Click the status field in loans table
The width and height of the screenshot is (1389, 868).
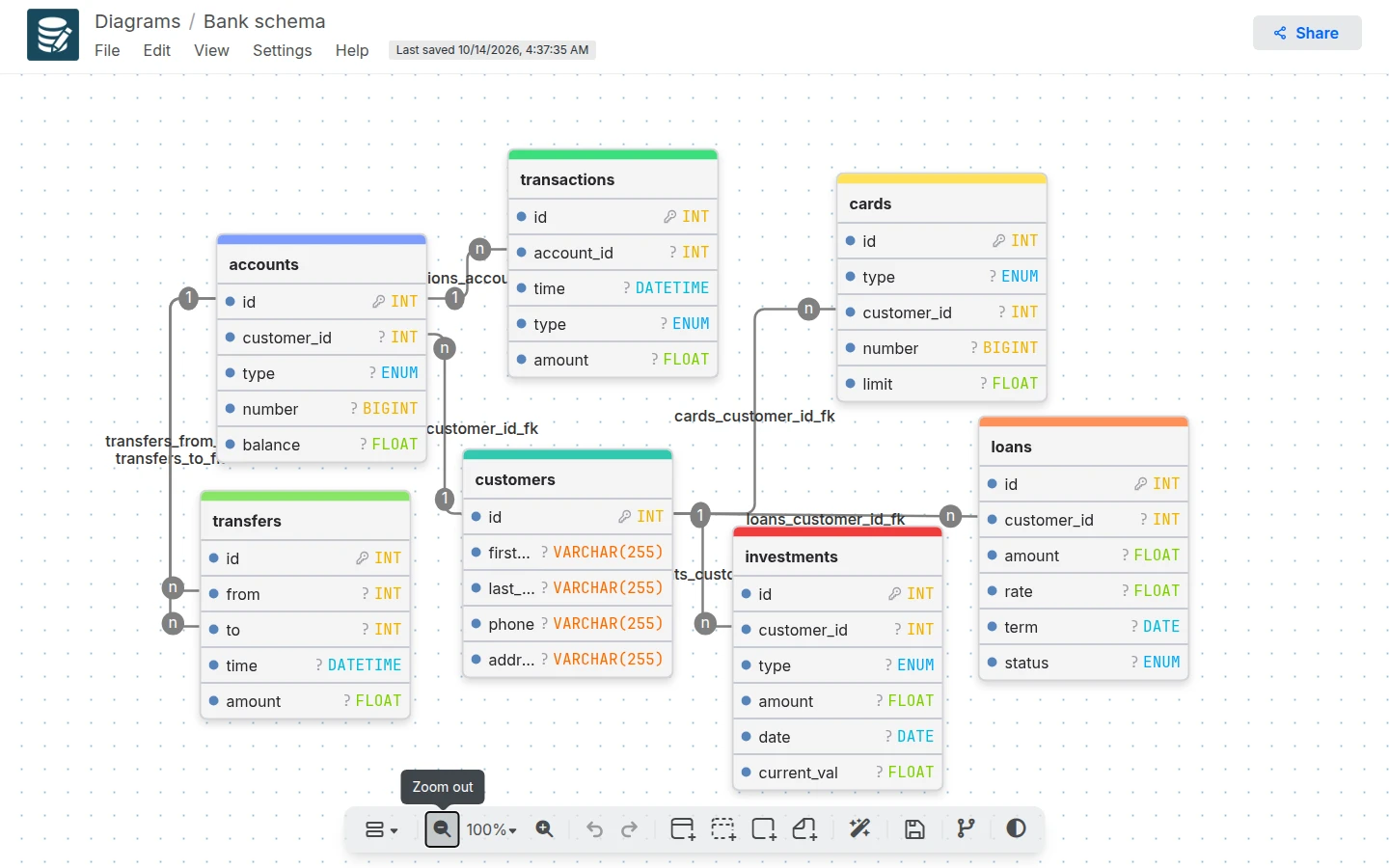click(x=1083, y=663)
